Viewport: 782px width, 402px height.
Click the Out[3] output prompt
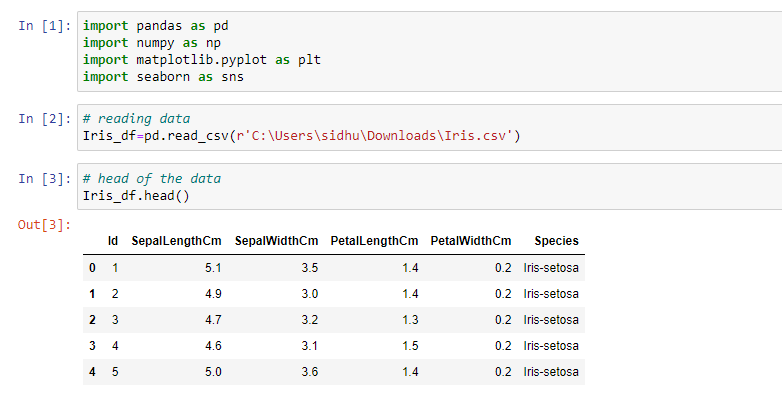(x=44, y=225)
